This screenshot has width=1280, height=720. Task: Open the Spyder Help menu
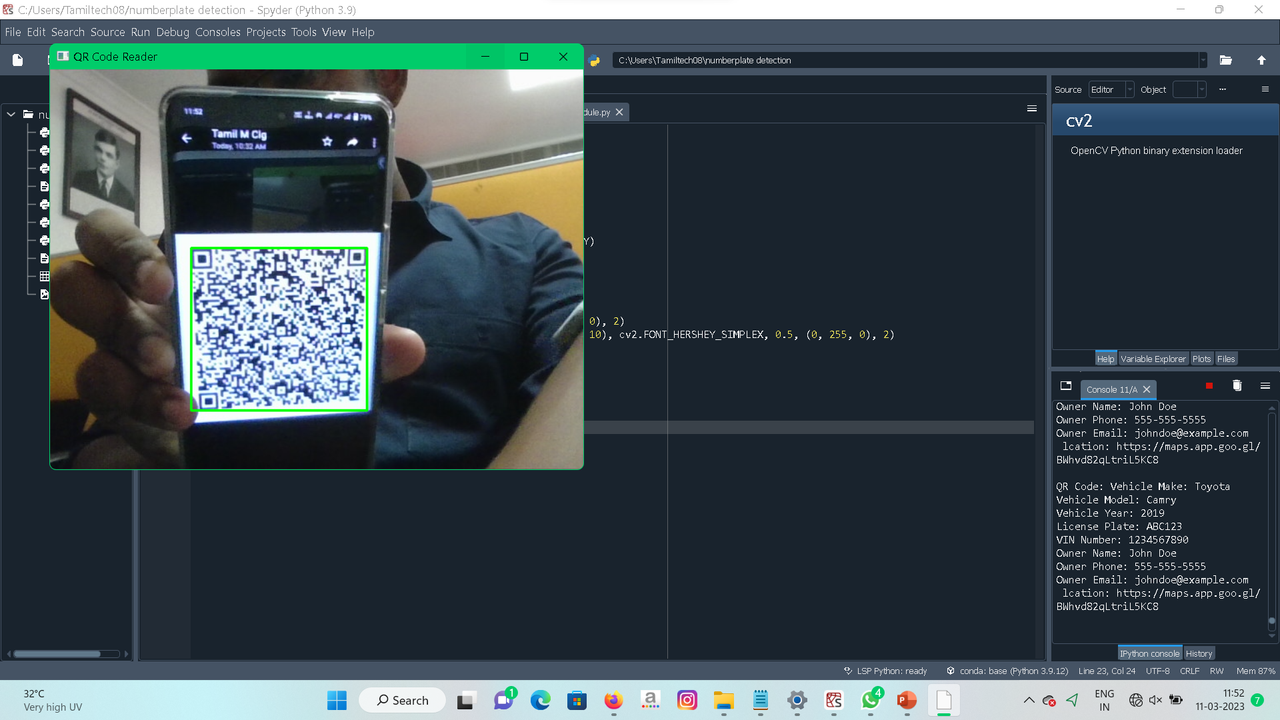[x=363, y=32]
